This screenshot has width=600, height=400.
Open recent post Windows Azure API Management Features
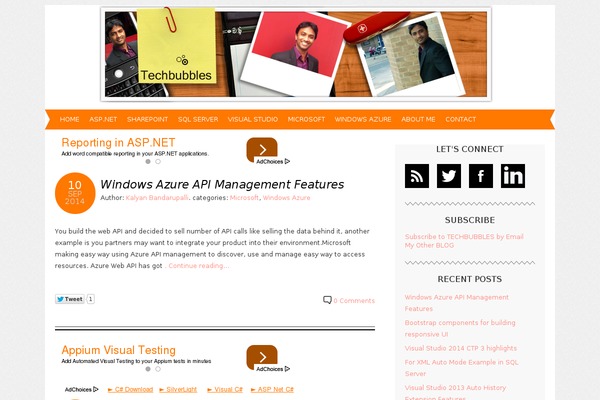click(x=457, y=303)
